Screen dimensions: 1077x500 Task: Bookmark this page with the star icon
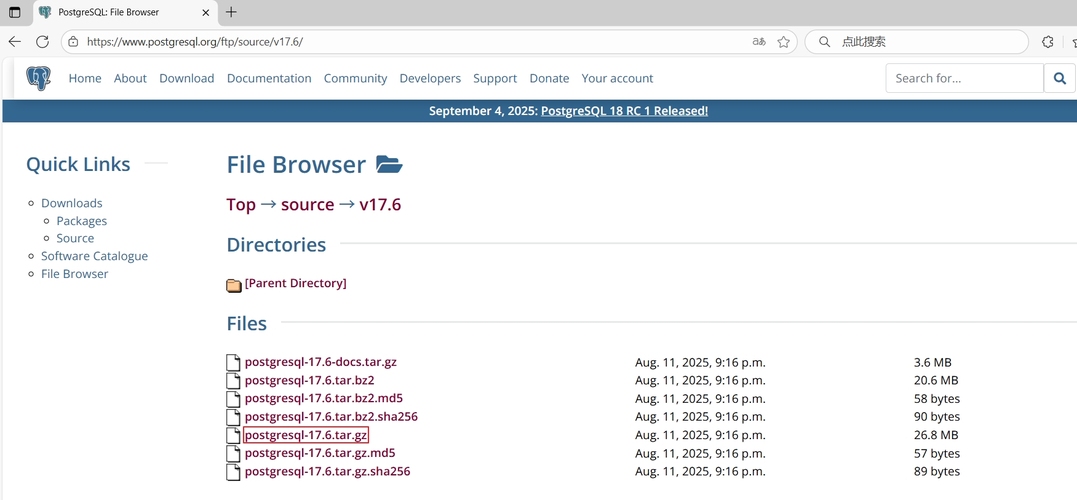tap(784, 42)
